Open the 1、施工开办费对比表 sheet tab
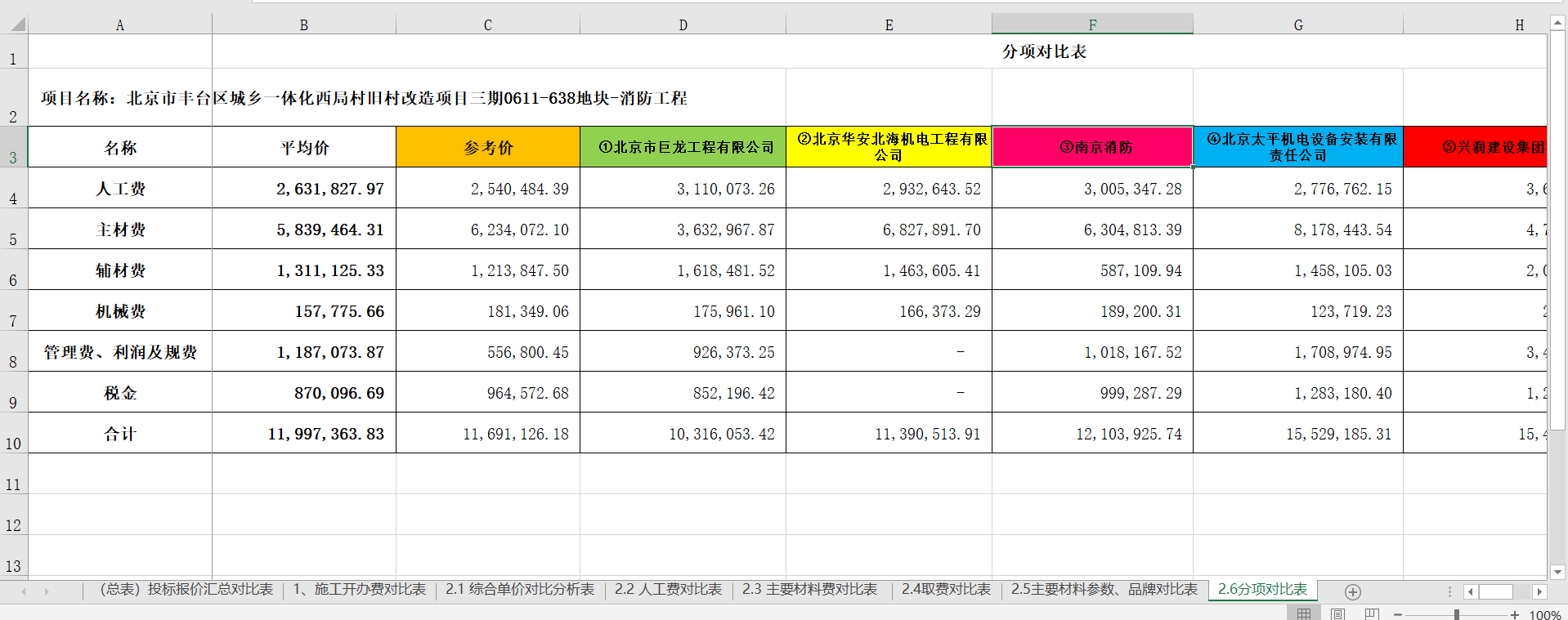This screenshot has height=620, width=1568. pos(359,589)
